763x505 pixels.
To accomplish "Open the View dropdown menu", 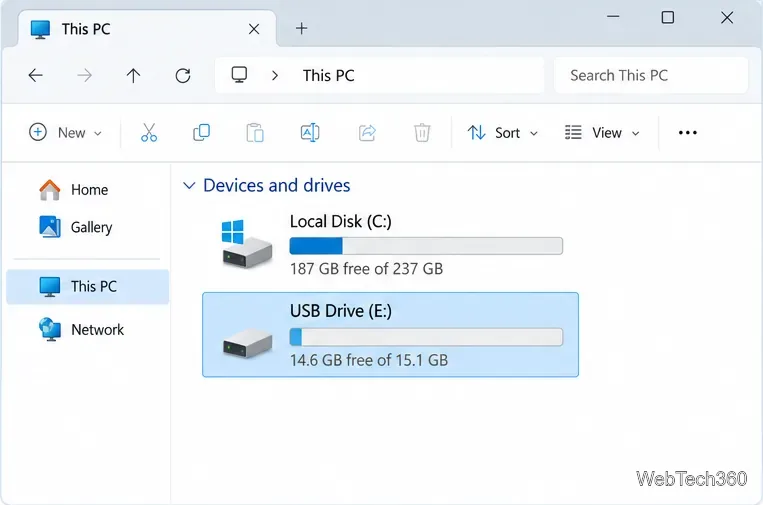I will [602, 132].
